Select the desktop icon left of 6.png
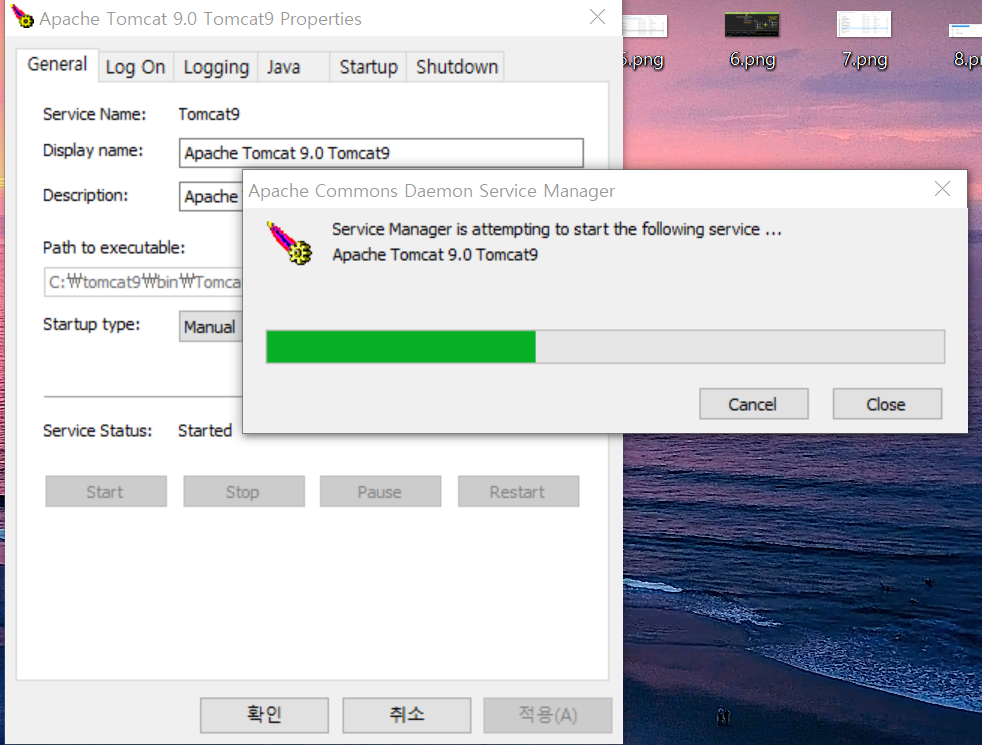The height and width of the screenshot is (745, 982). 644,41
